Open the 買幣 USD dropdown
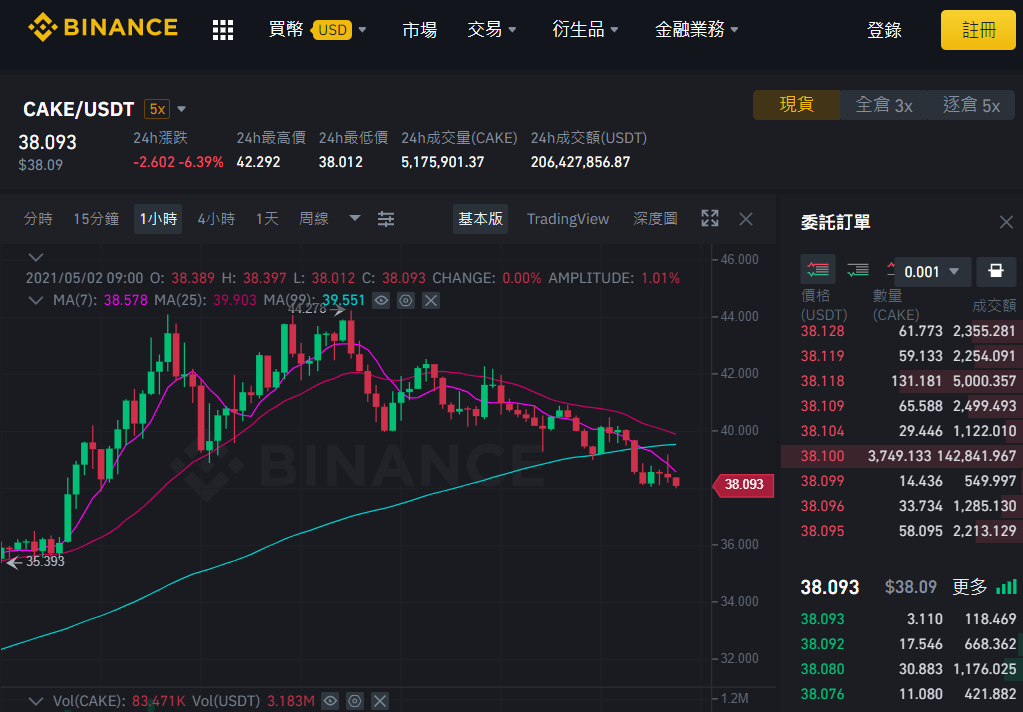1023x712 pixels. pyautogui.click(x=318, y=29)
